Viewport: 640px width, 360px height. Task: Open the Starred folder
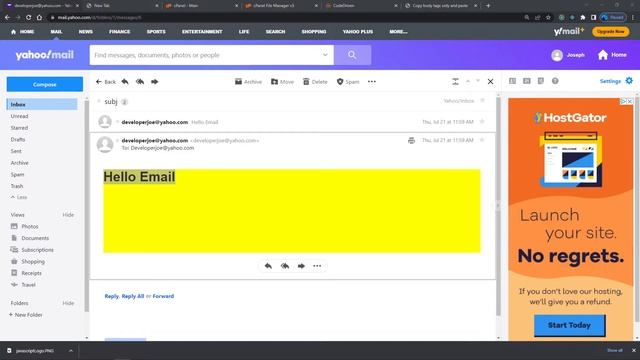click(19, 128)
